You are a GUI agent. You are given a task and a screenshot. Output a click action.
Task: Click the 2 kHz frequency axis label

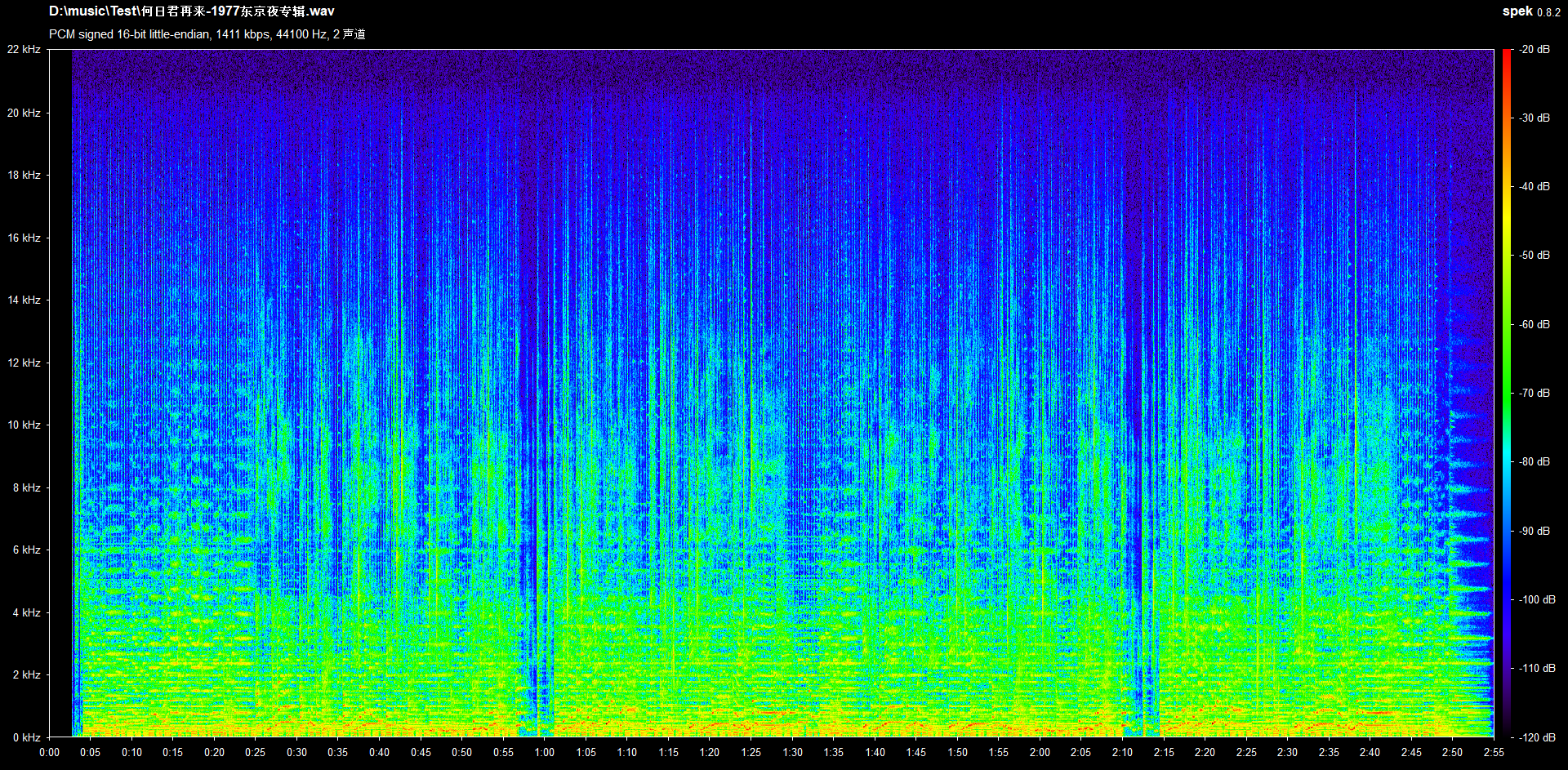point(27,674)
